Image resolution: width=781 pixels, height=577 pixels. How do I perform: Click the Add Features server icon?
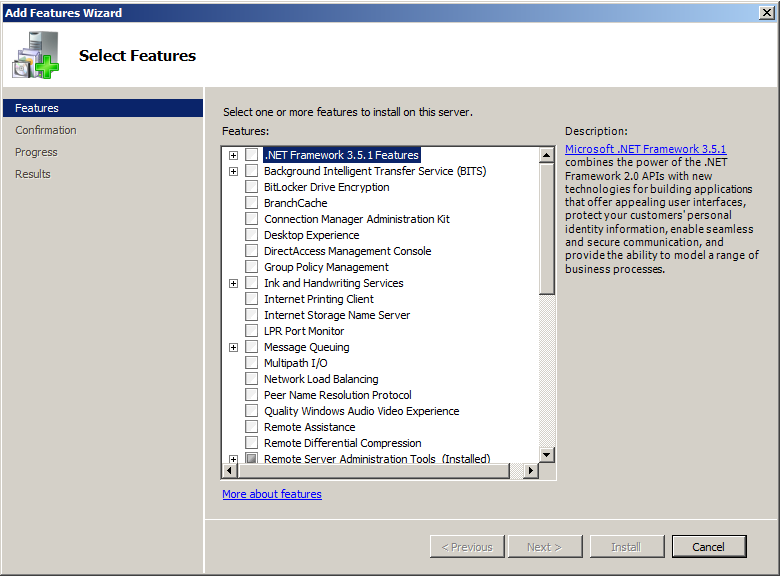pyautogui.click(x=35, y=55)
